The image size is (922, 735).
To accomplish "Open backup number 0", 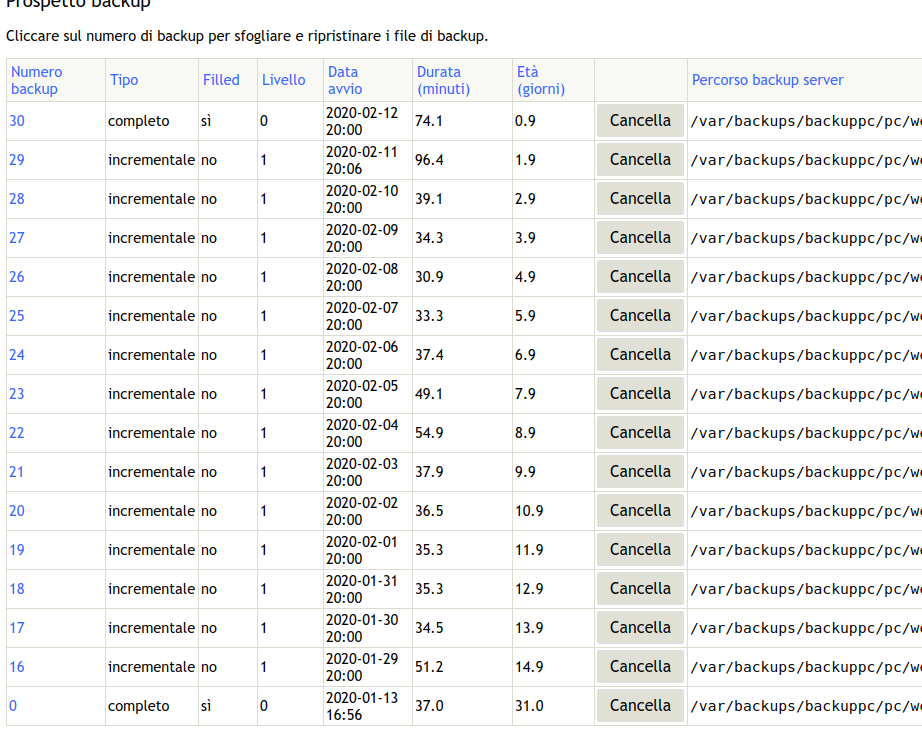I will click(13, 706).
